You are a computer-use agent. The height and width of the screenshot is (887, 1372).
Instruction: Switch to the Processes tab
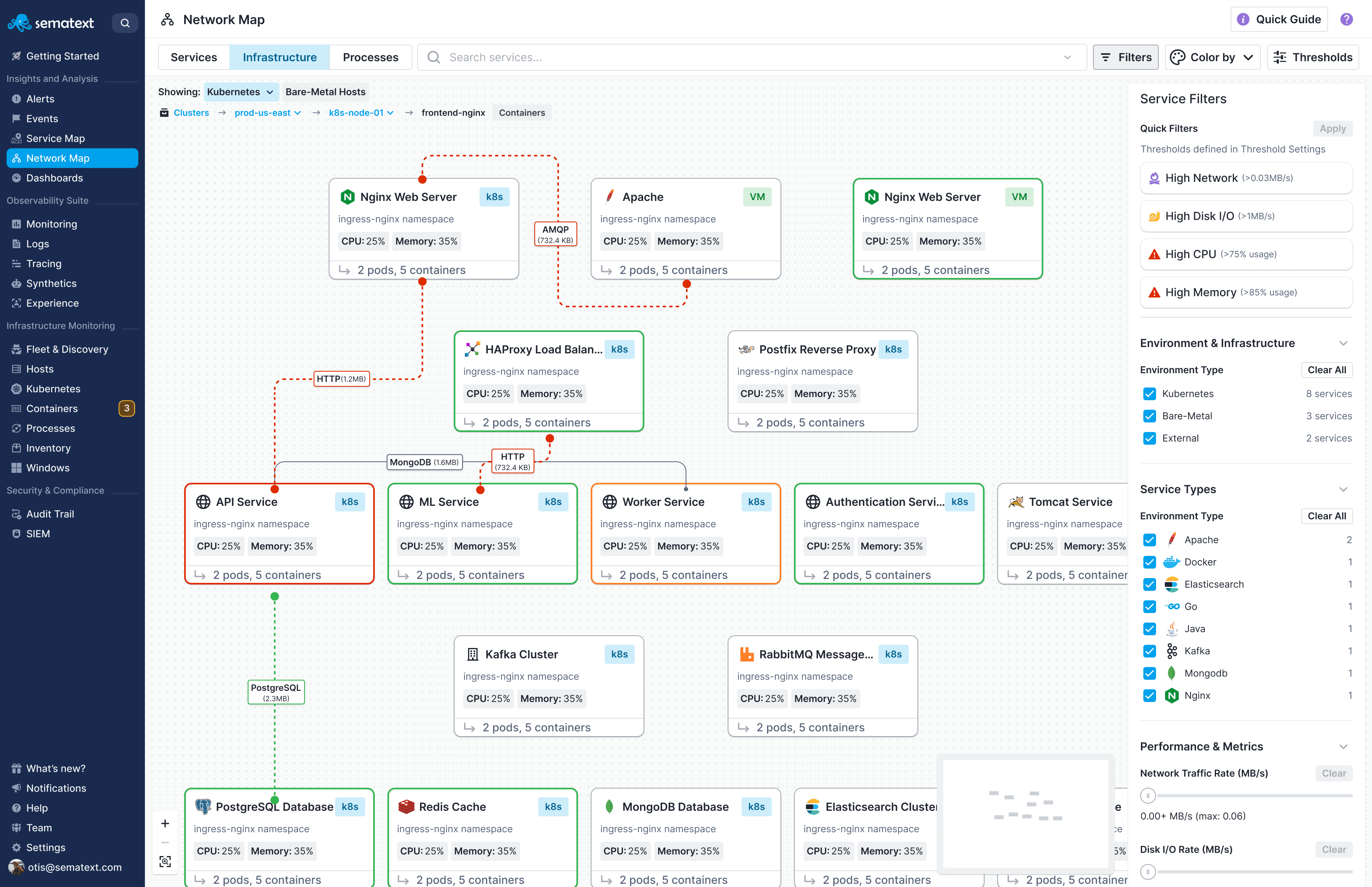point(370,57)
